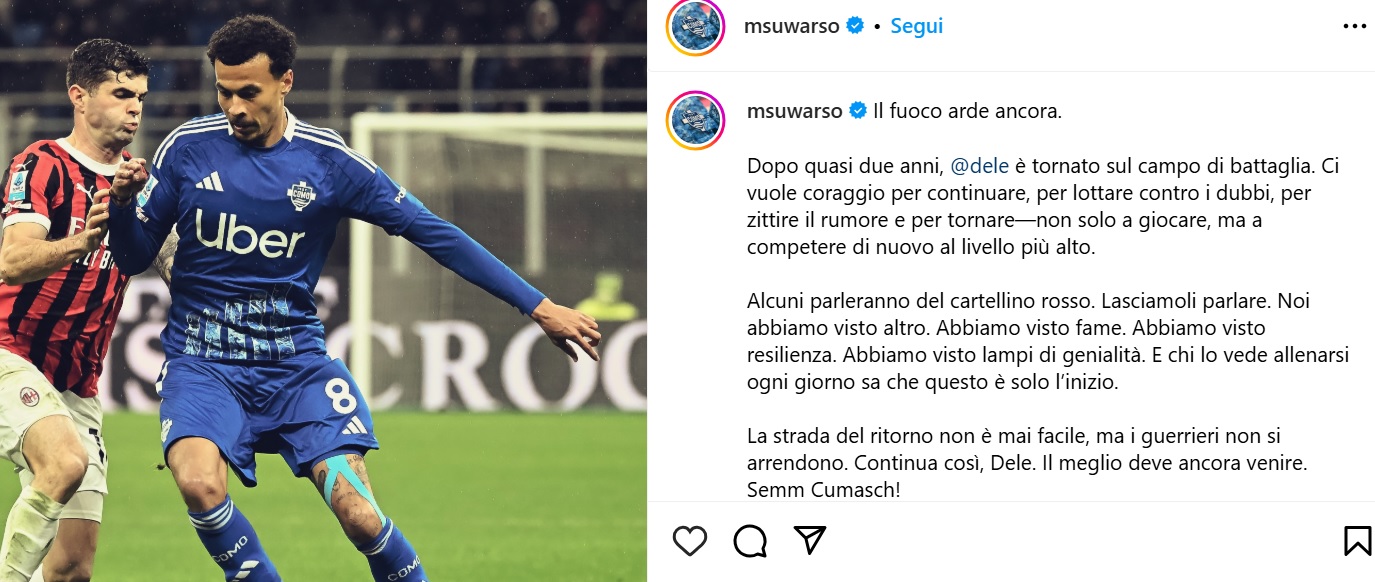The height and width of the screenshot is (582, 1375).
Task: Click verified badge next to caption username
Action: (x=858, y=112)
